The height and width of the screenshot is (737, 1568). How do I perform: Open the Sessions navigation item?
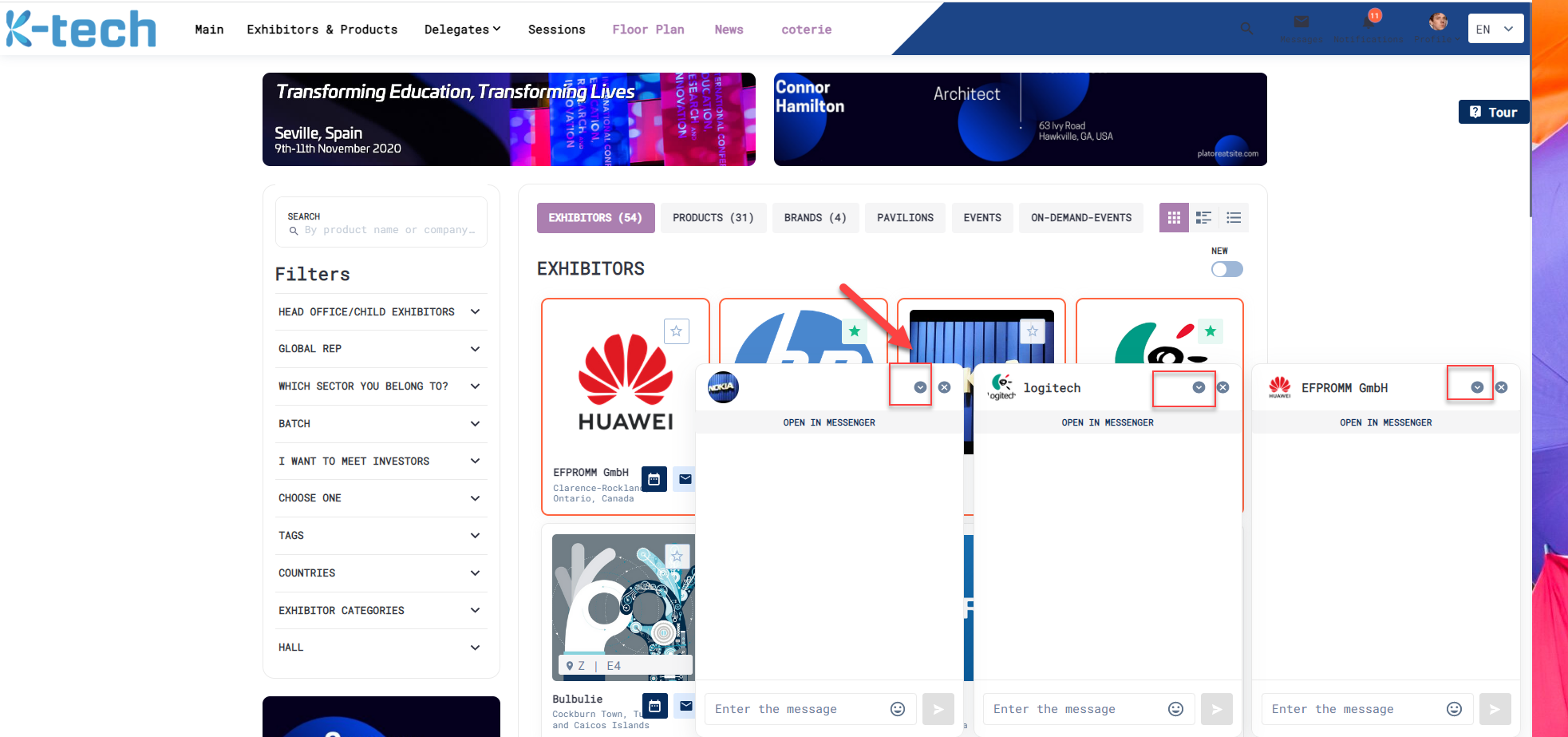[x=557, y=30]
